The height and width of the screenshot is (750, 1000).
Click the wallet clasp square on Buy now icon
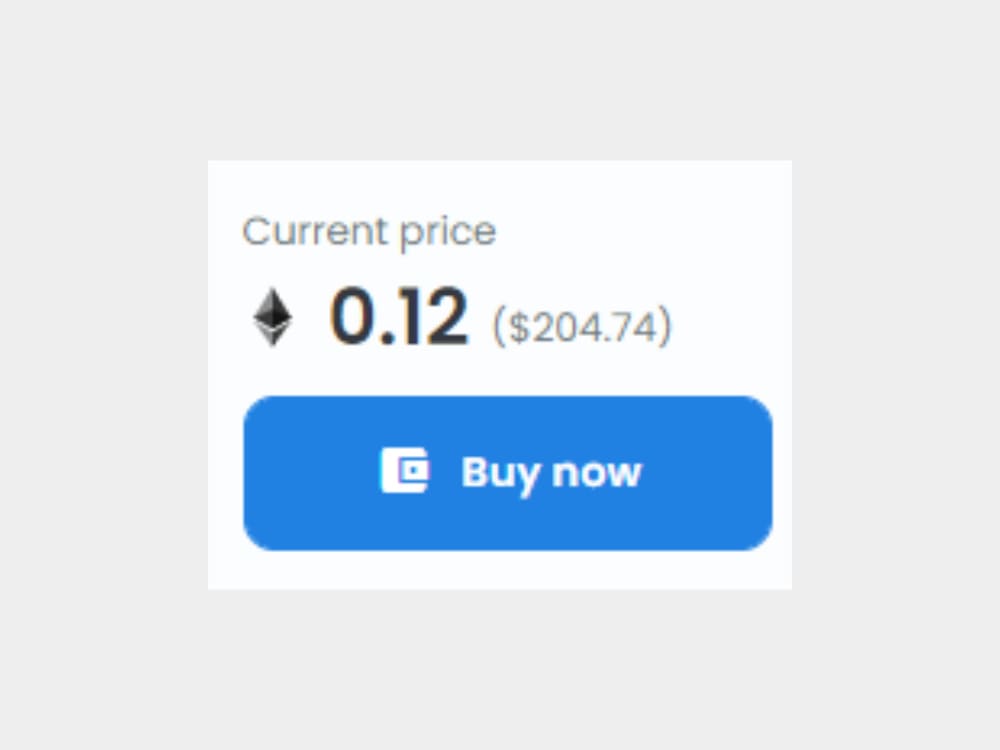[415, 471]
